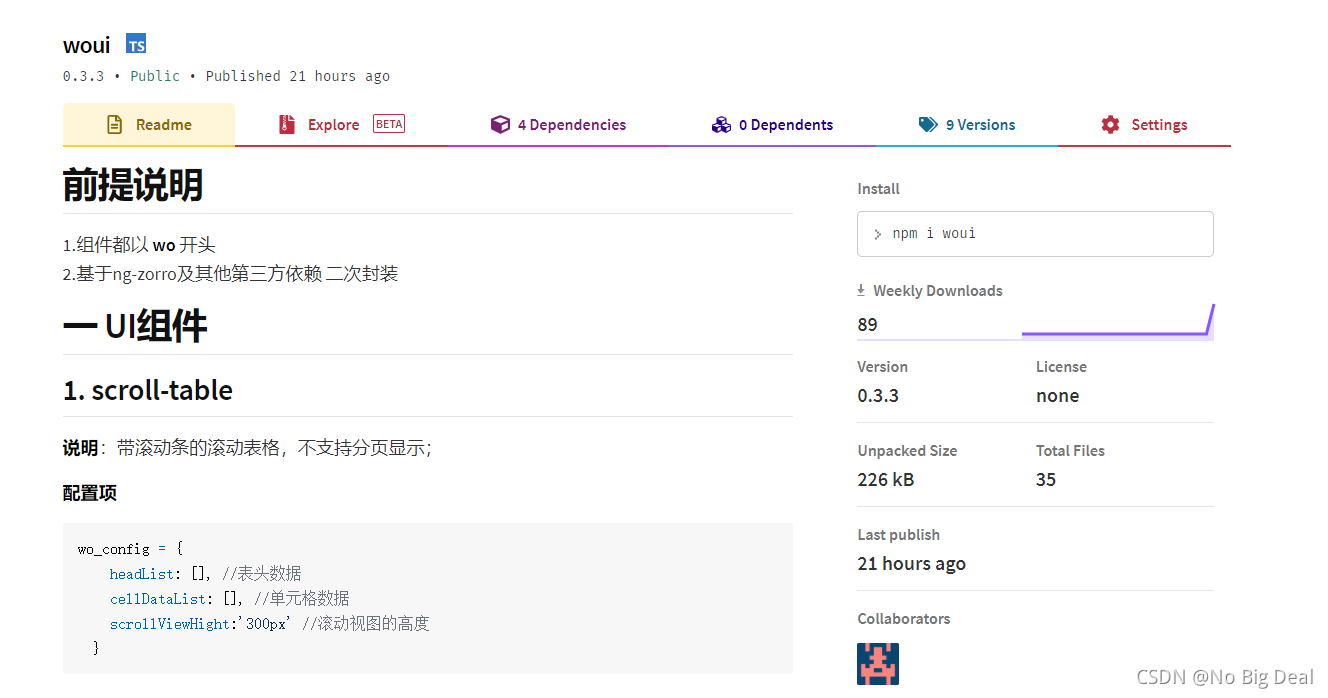
Task: Click the install prompt chevron icon
Action: coord(877,234)
